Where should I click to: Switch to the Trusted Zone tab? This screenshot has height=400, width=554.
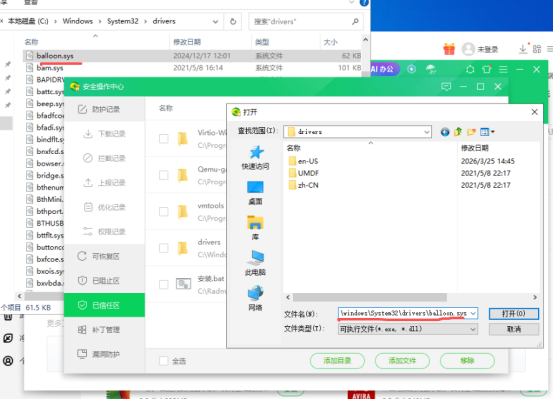(105, 305)
